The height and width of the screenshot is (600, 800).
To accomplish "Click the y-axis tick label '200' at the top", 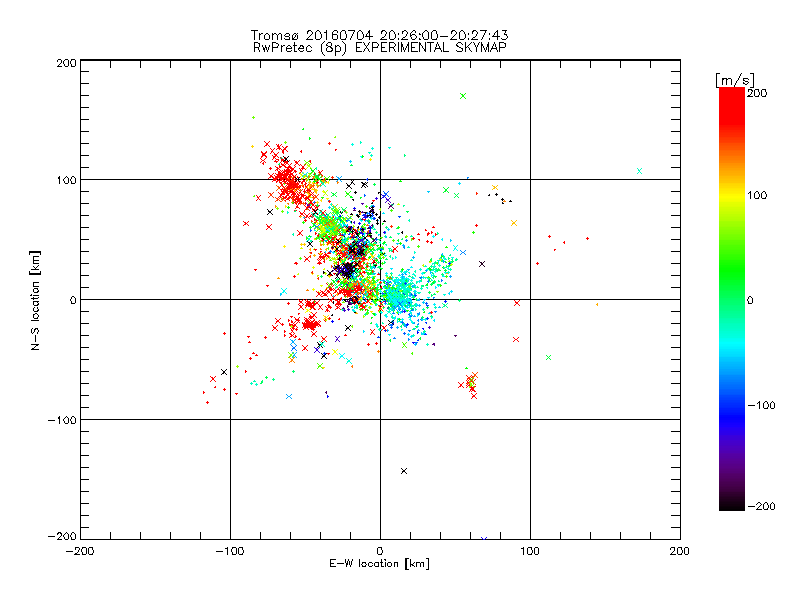I will tap(66, 63).
